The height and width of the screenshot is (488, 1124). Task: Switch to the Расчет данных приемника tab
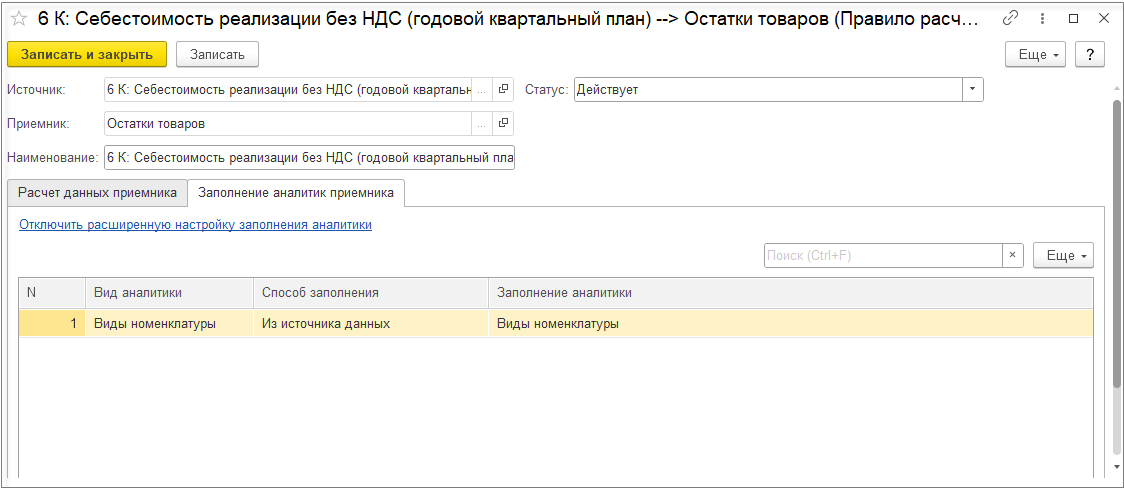tap(97, 192)
